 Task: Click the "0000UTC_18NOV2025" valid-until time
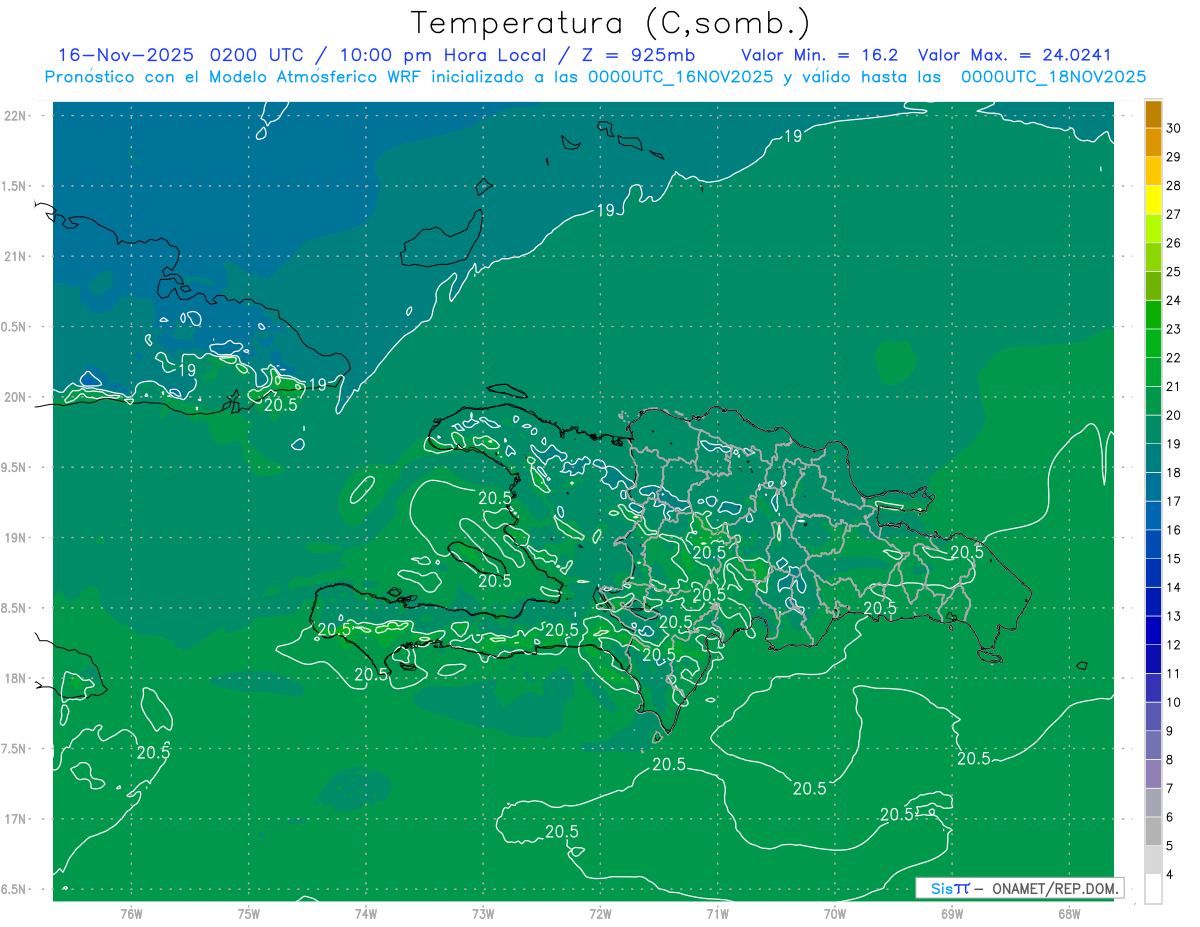coord(1053,77)
